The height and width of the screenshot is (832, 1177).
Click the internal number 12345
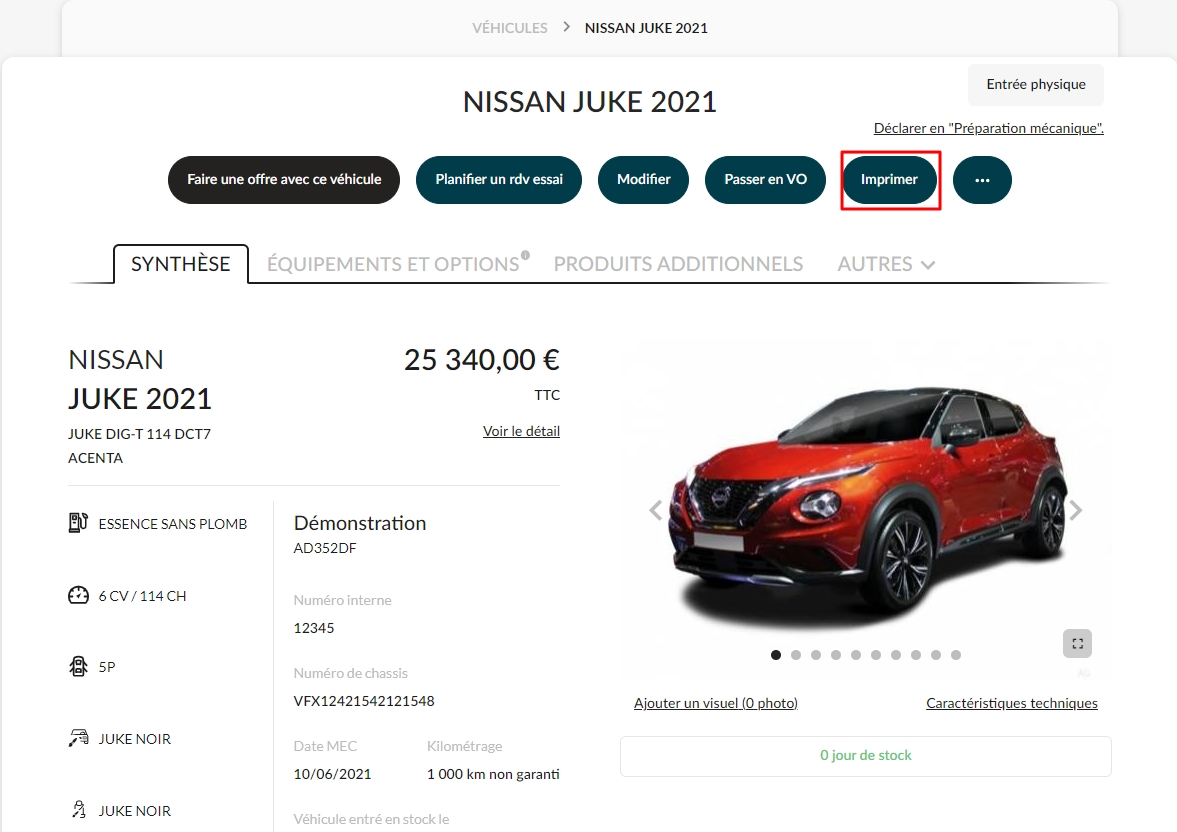coord(314,628)
